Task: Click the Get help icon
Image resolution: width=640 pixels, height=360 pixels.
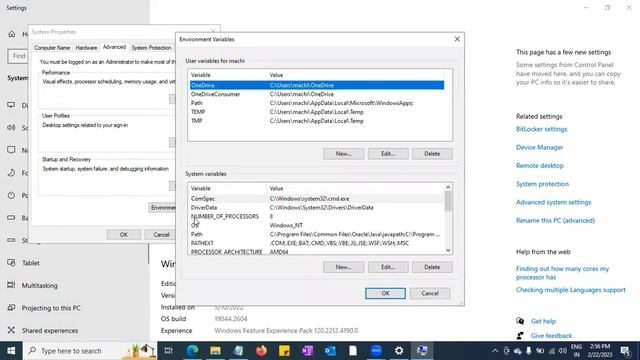Action: pos(520,321)
